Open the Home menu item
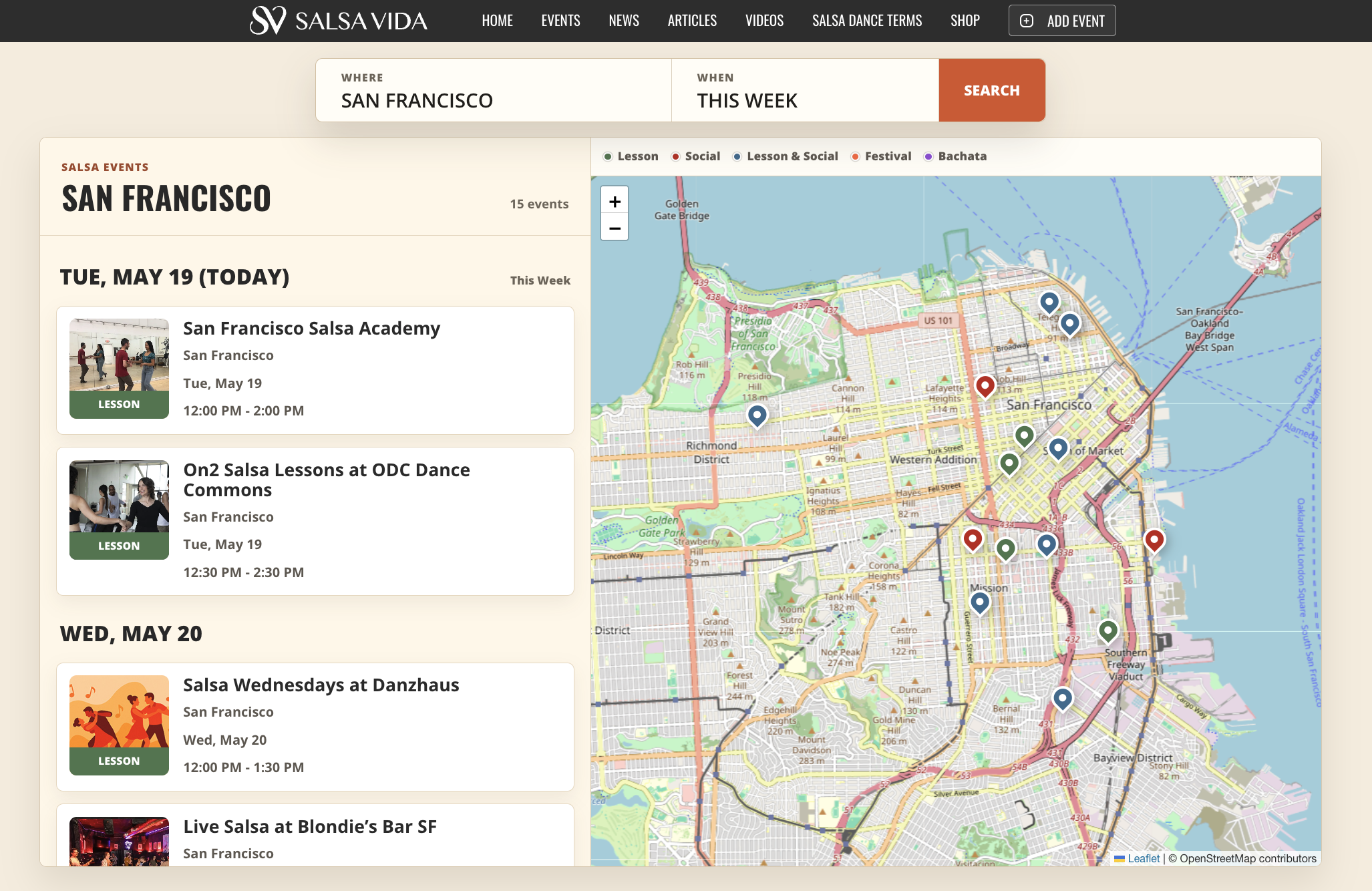Image resolution: width=1372 pixels, height=891 pixels. [498, 21]
